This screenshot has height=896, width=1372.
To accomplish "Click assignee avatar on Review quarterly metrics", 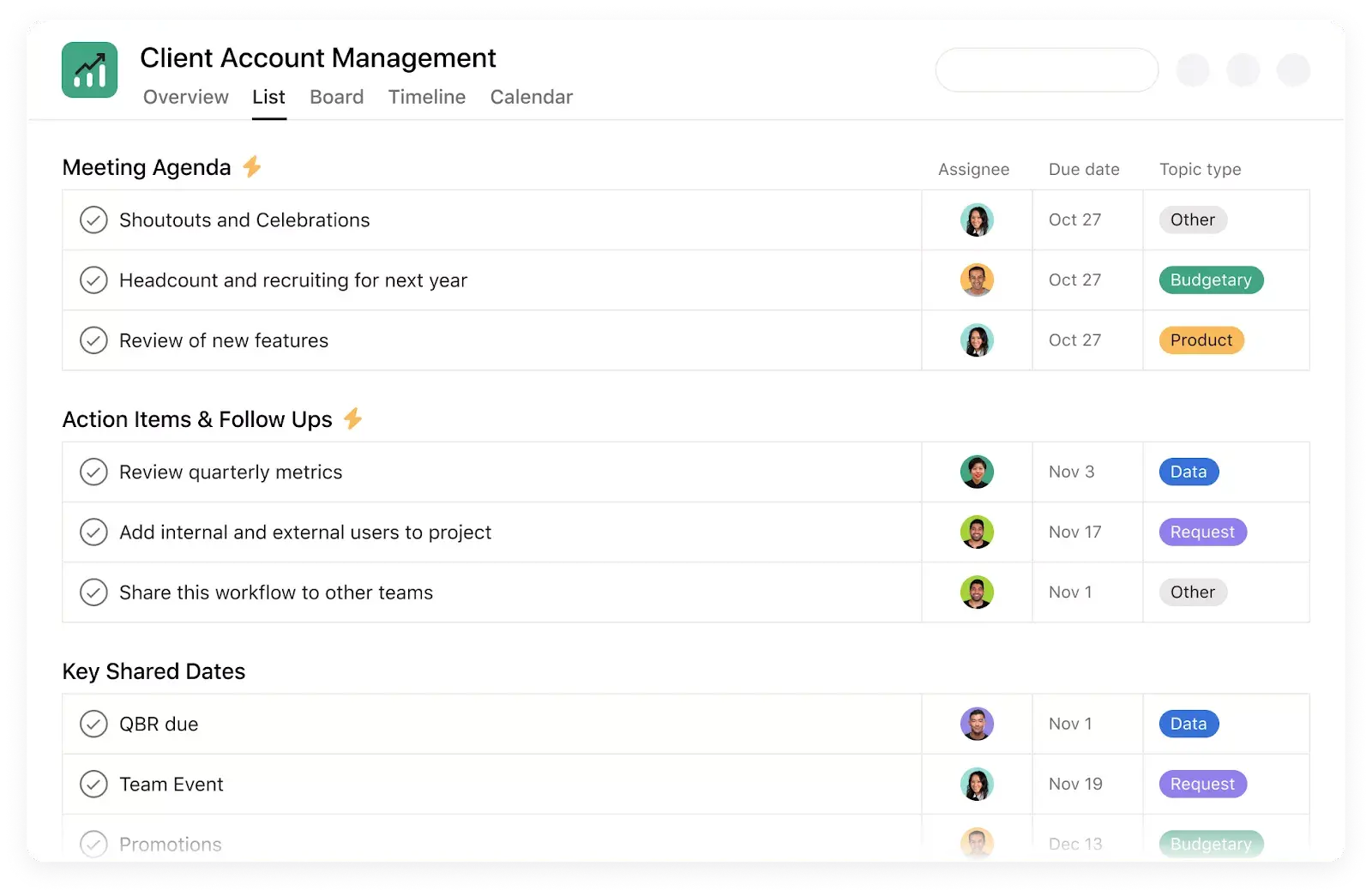I will click(976, 472).
